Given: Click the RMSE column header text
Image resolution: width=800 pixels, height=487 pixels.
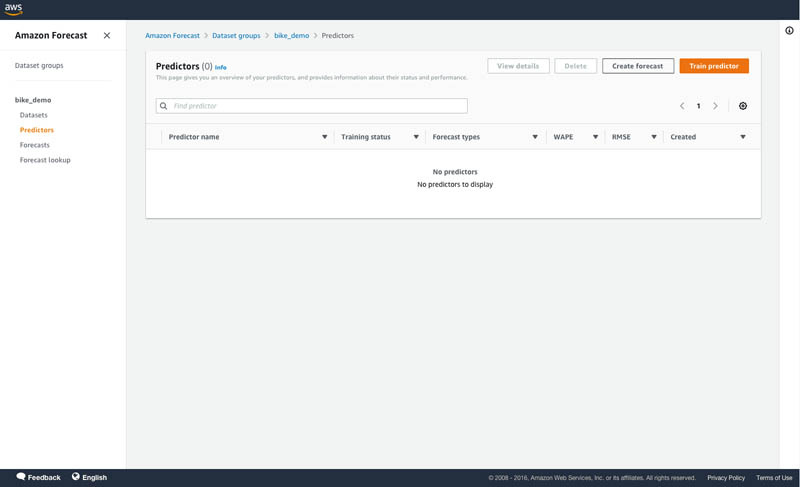Looking at the screenshot, I should [621, 137].
